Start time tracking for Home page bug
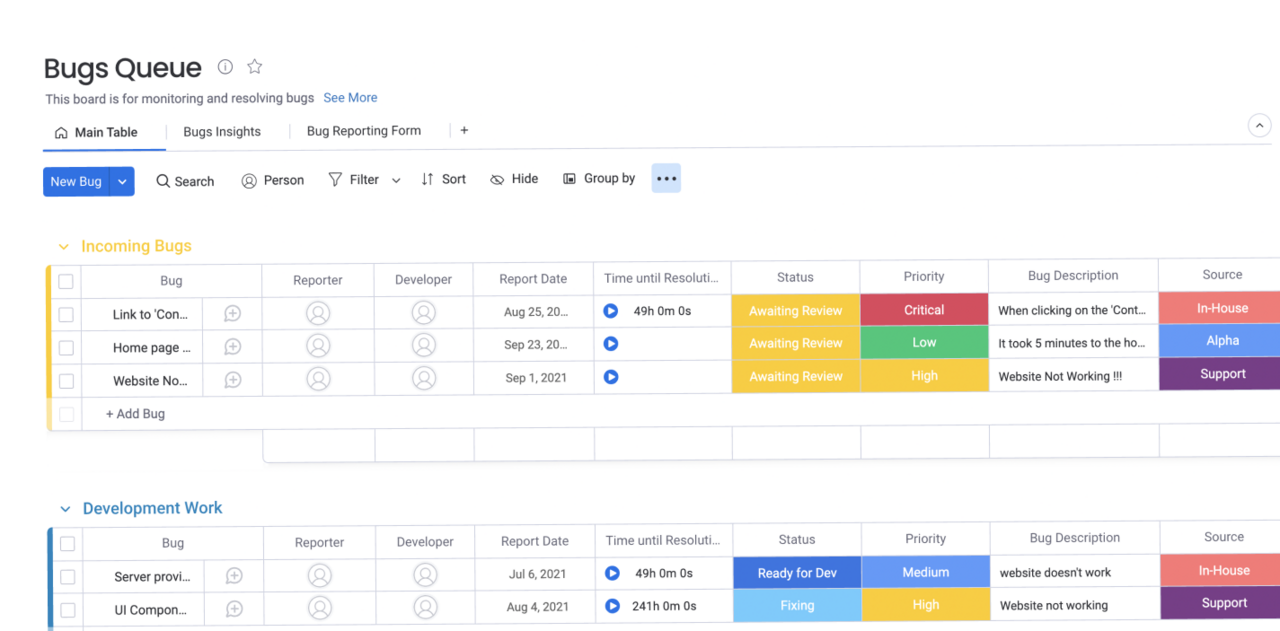The width and height of the screenshot is (1280, 631). pos(611,344)
